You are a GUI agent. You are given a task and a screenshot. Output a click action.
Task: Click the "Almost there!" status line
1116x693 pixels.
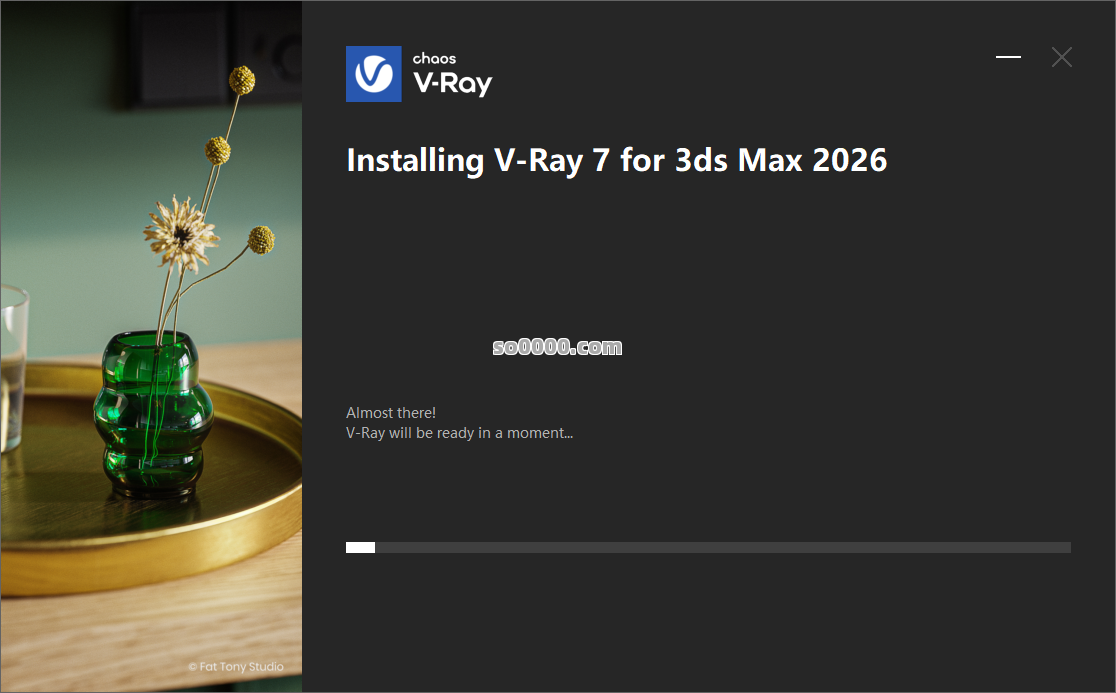click(x=391, y=413)
